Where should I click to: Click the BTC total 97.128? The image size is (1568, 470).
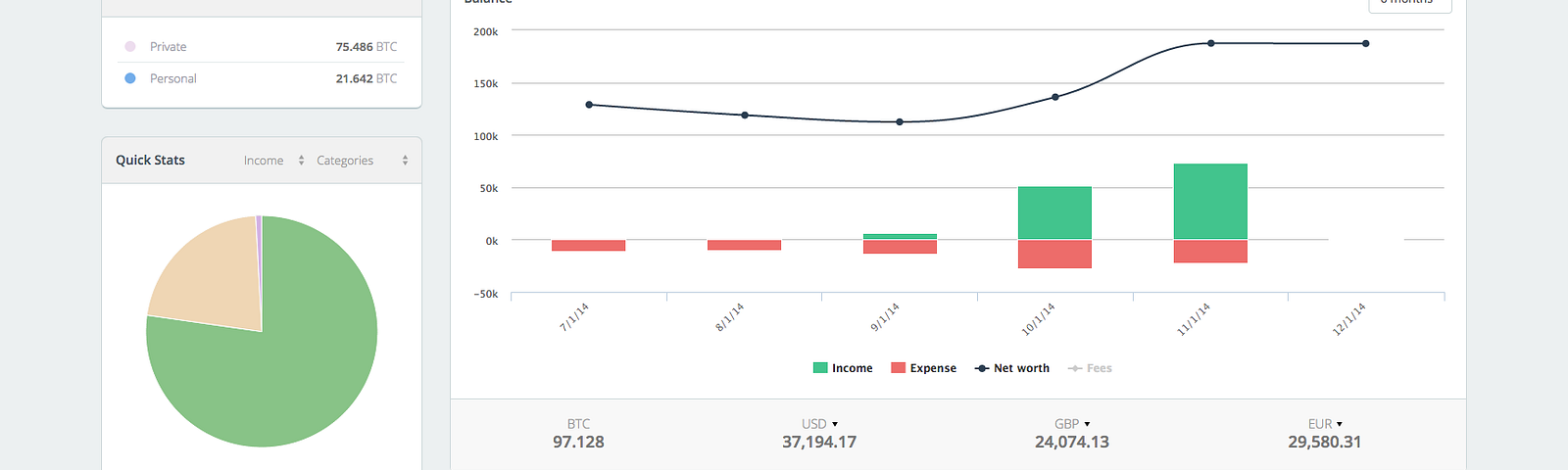click(578, 442)
